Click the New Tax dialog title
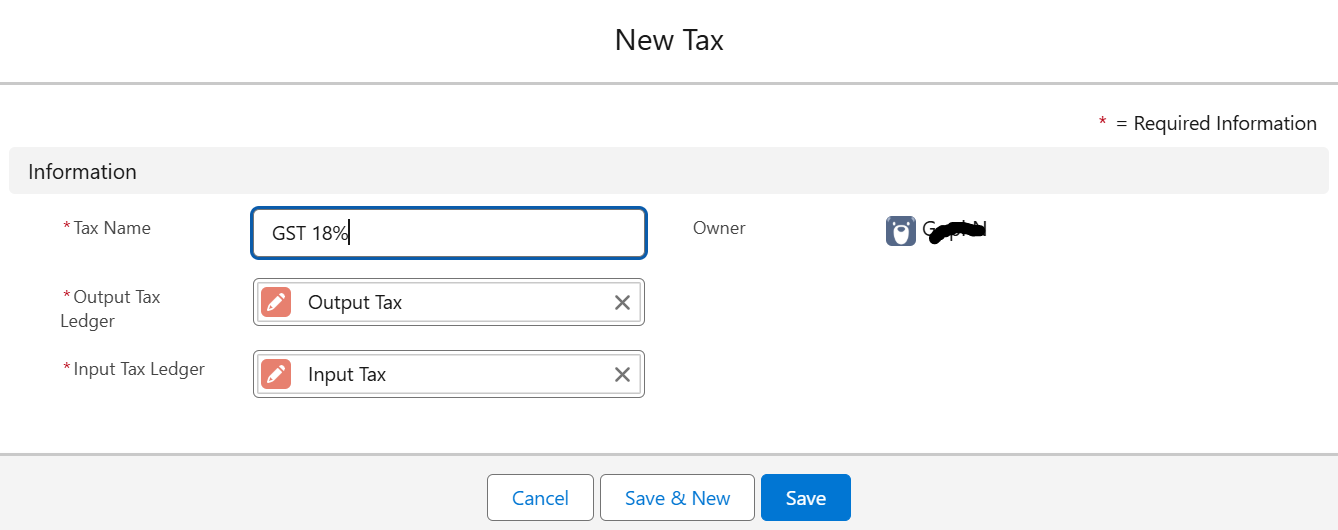The height and width of the screenshot is (530, 1338). 669,40
